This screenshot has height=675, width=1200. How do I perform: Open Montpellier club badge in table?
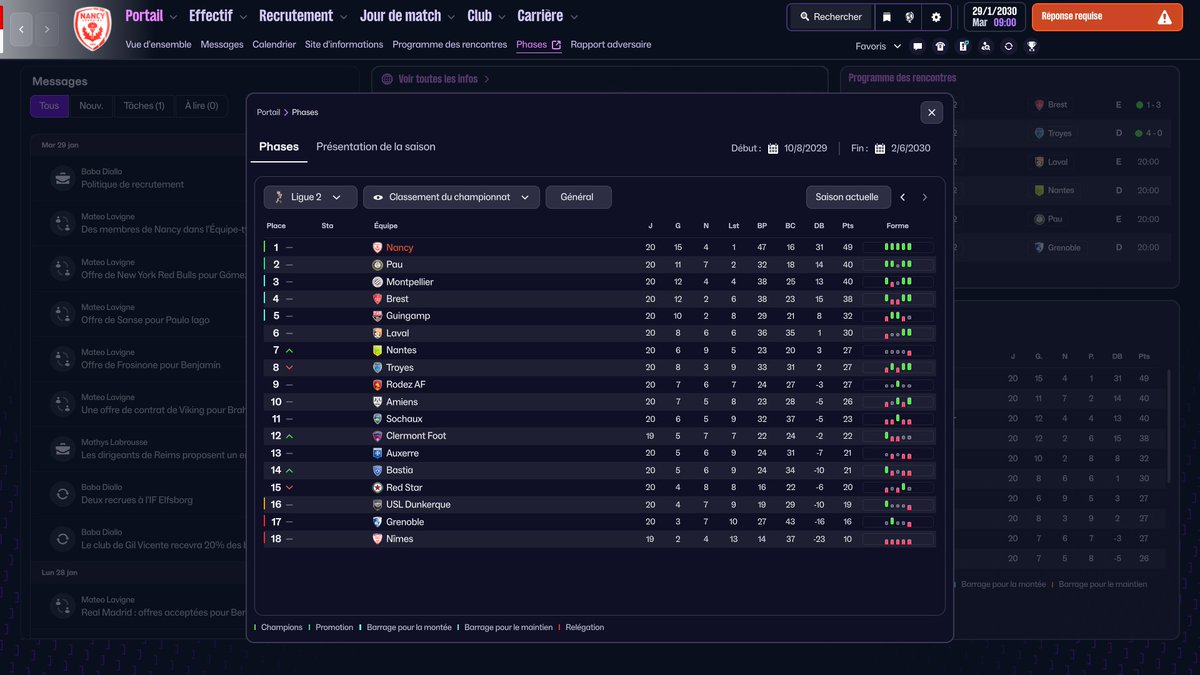[377, 282]
